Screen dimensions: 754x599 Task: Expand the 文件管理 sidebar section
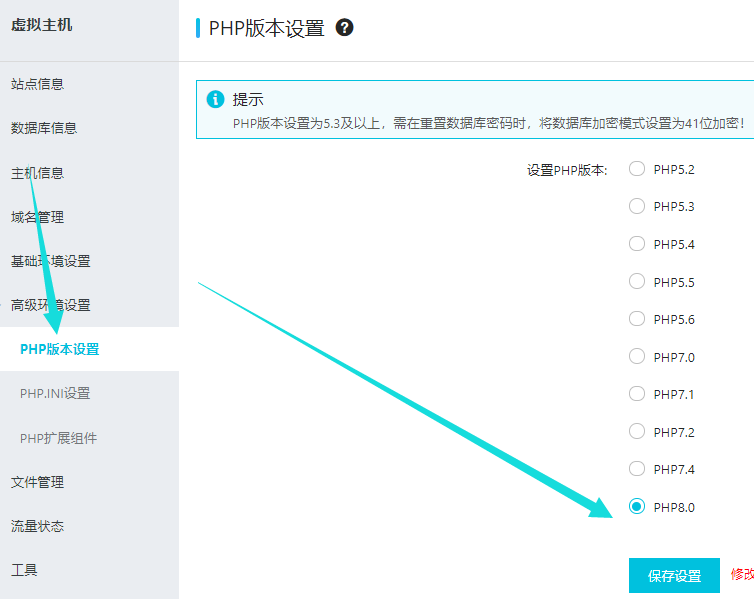[37, 482]
